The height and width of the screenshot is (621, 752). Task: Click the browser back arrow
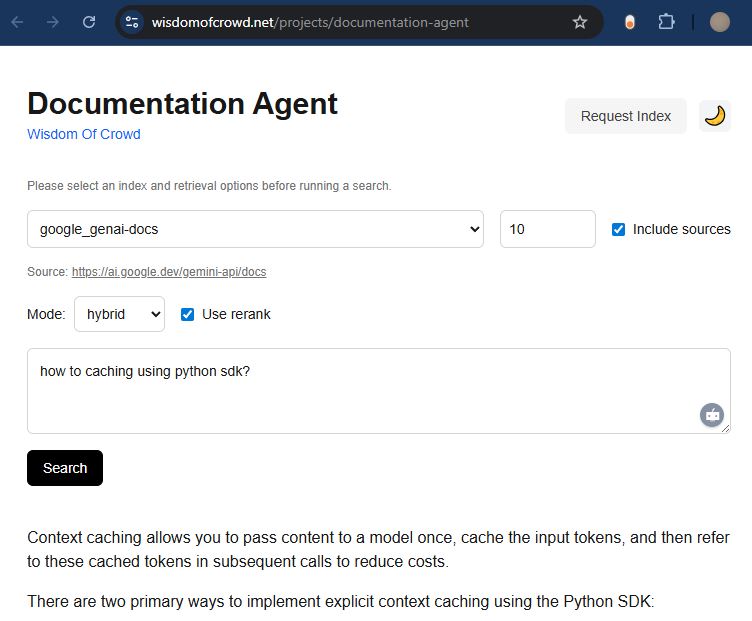pyautogui.click(x=17, y=22)
